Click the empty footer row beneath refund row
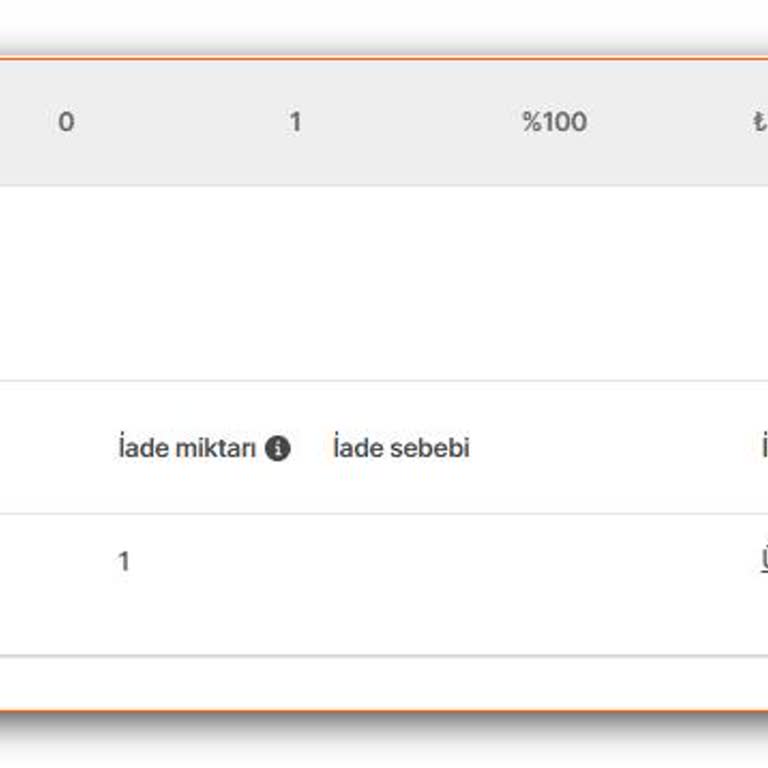The width and height of the screenshot is (768, 768). [384, 682]
